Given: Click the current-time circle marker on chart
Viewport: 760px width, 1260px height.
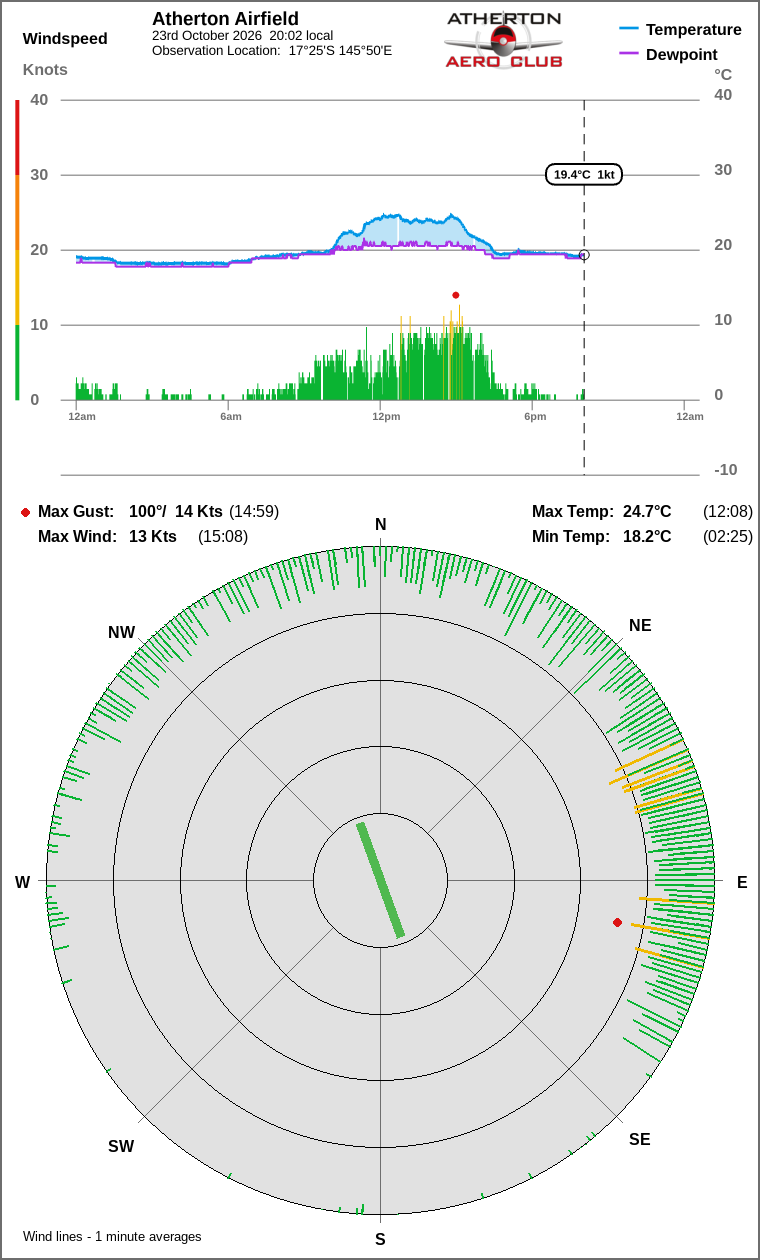Looking at the screenshot, I should (x=584, y=255).
